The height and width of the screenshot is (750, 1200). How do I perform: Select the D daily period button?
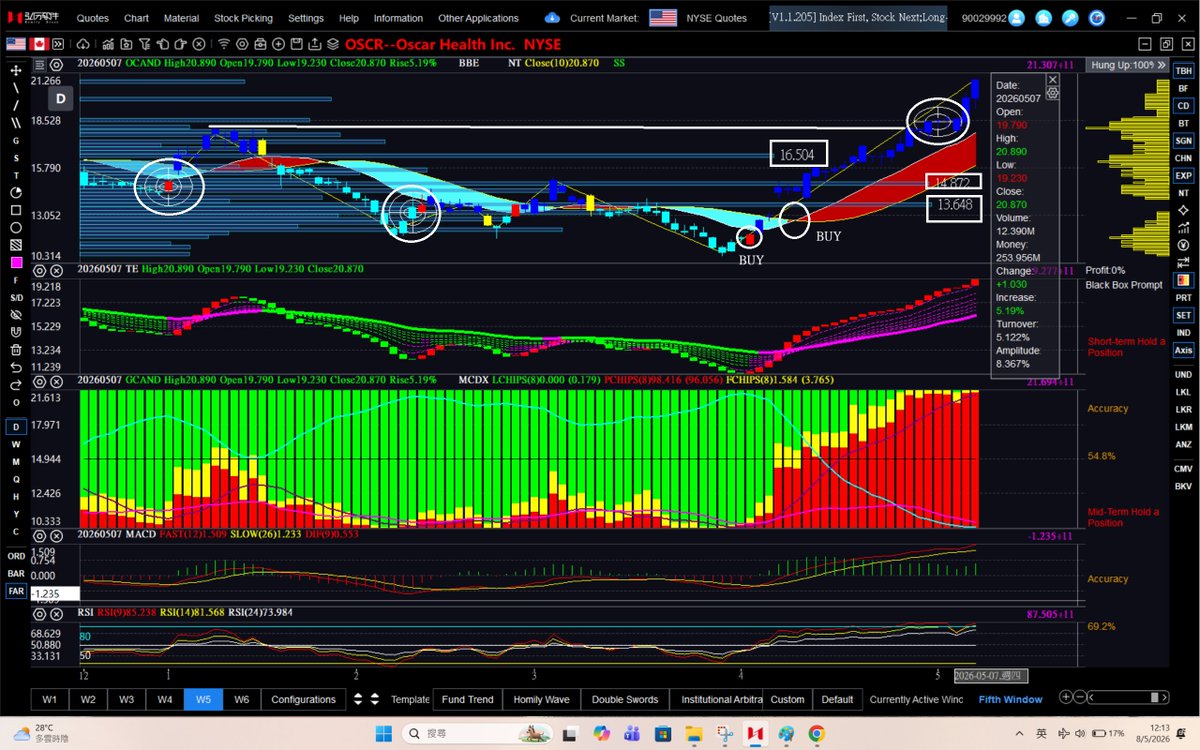(16, 426)
